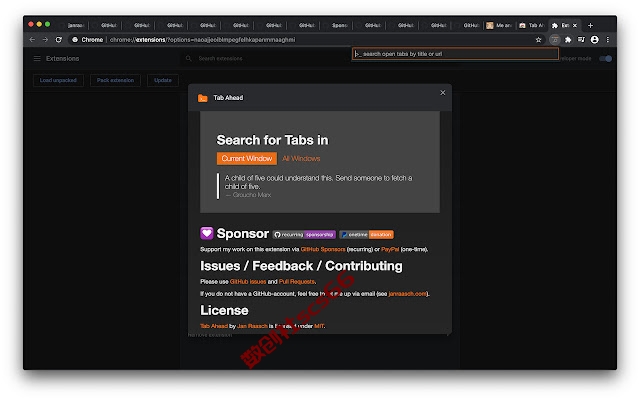Open the Pull Requests link
The width and height of the screenshot is (640, 400).
coord(297,282)
